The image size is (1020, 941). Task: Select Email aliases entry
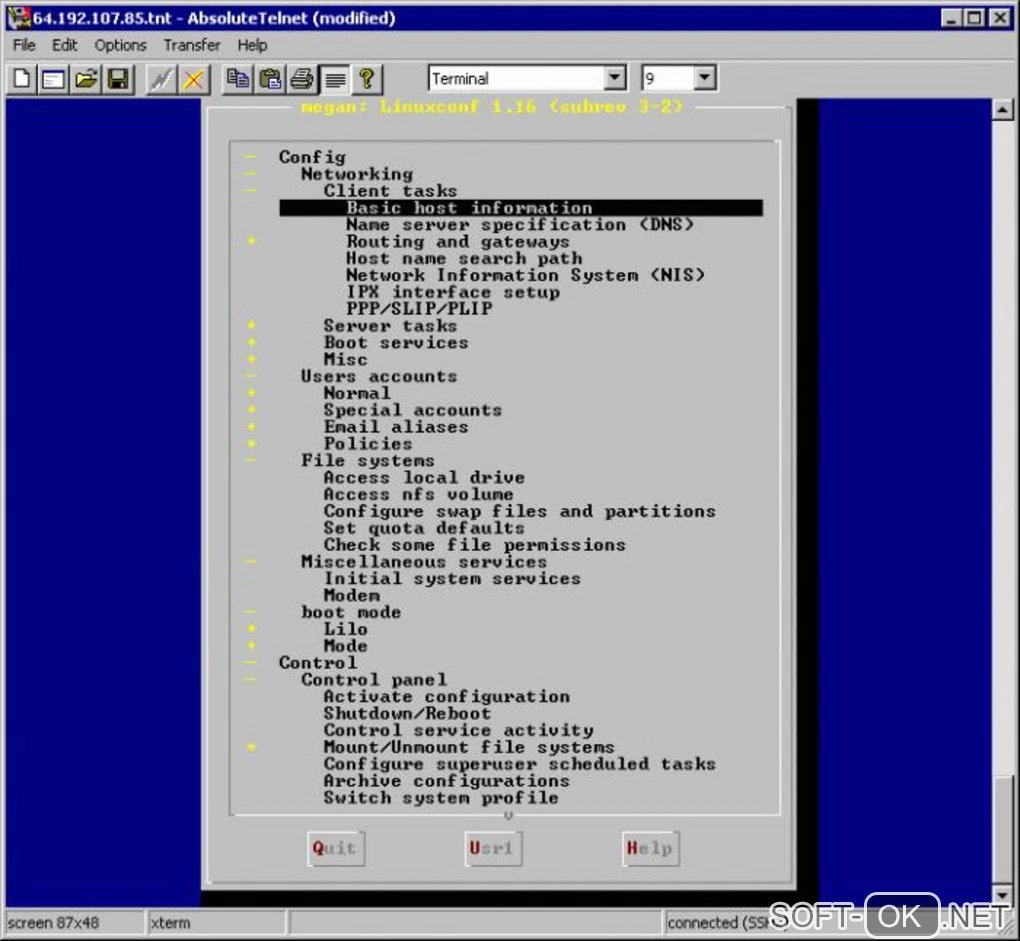pyautogui.click(x=396, y=427)
